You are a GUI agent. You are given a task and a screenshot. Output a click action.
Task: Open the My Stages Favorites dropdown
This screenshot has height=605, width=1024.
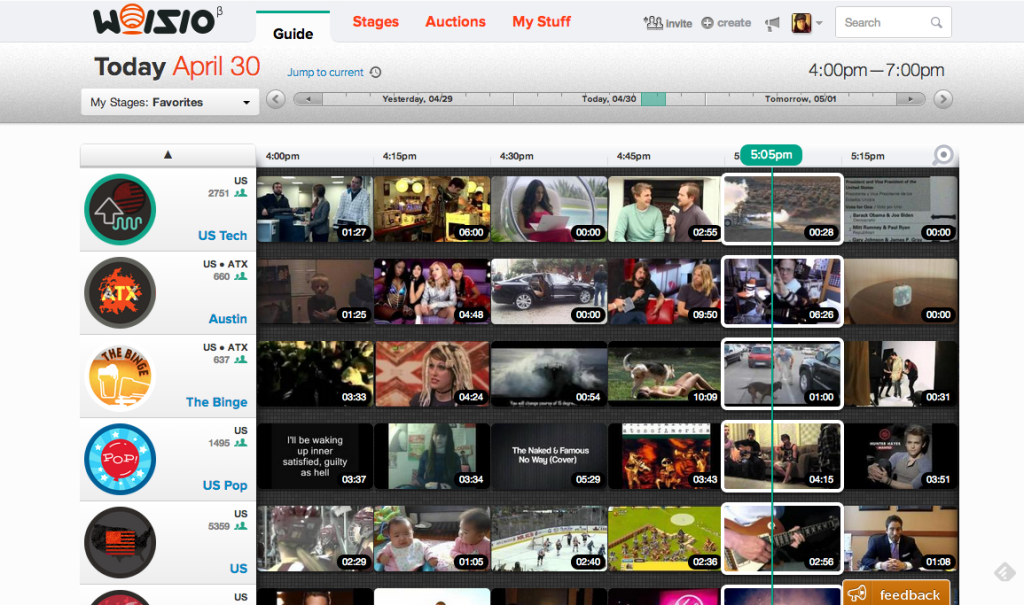[x=170, y=102]
